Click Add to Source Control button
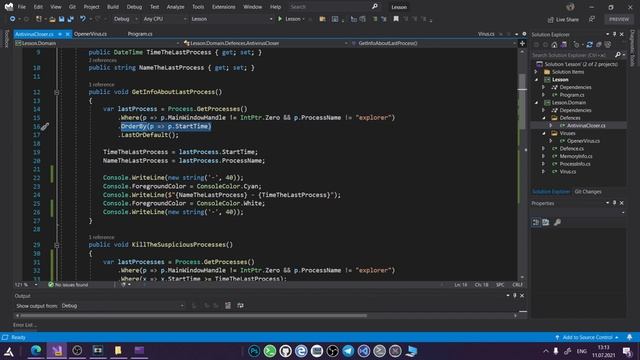The width and height of the screenshot is (640, 360). coord(587,337)
